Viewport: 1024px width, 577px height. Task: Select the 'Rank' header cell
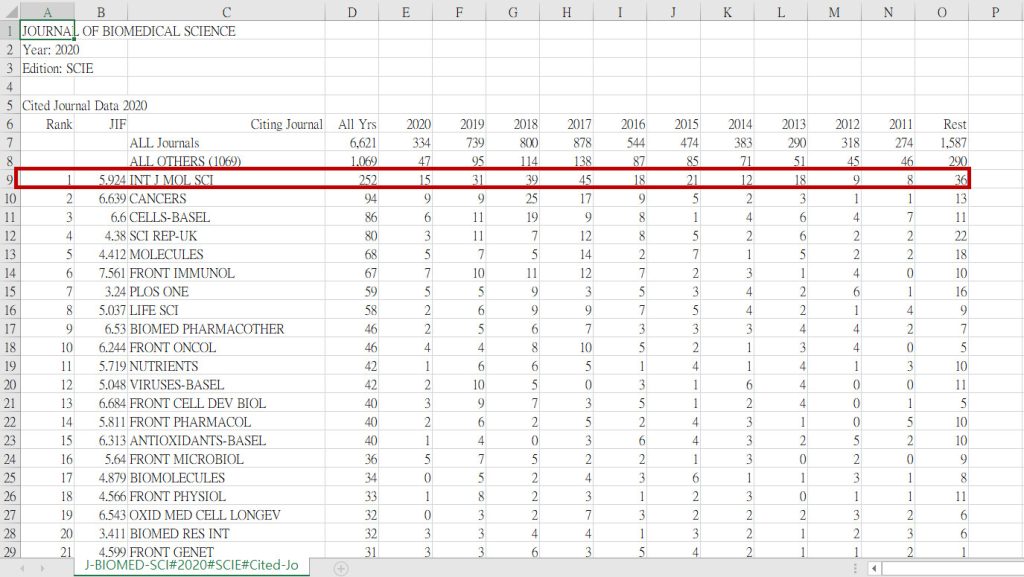(x=47, y=124)
